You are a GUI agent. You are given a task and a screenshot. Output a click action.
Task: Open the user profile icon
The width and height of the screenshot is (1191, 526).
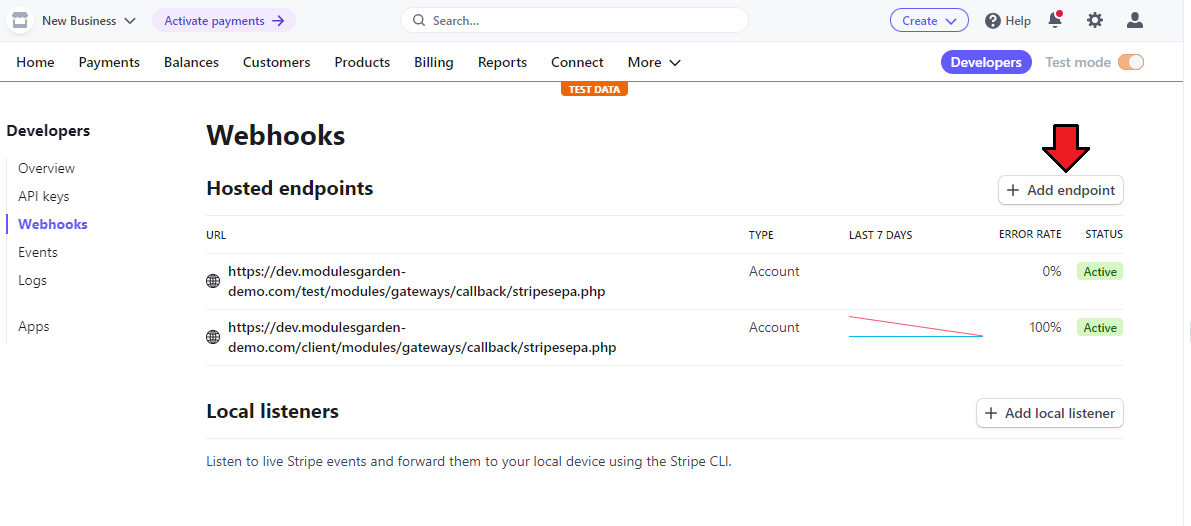1135,20
